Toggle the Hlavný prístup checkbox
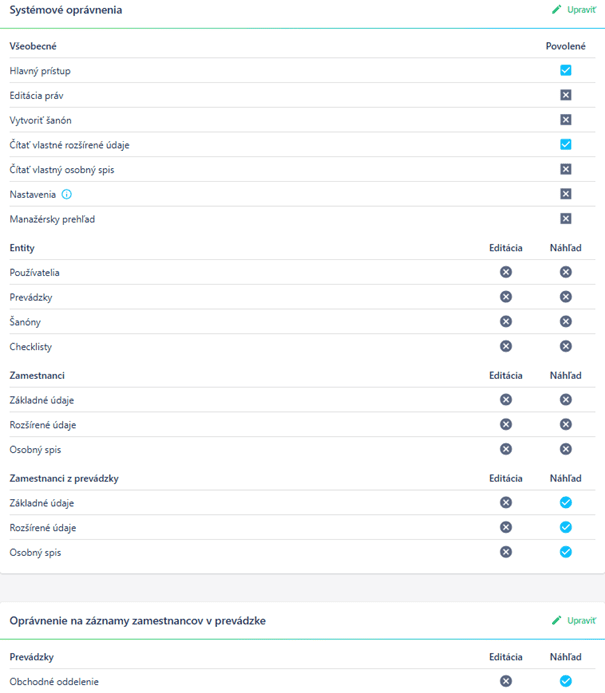605x693 pixels. [x=566, y=70]
